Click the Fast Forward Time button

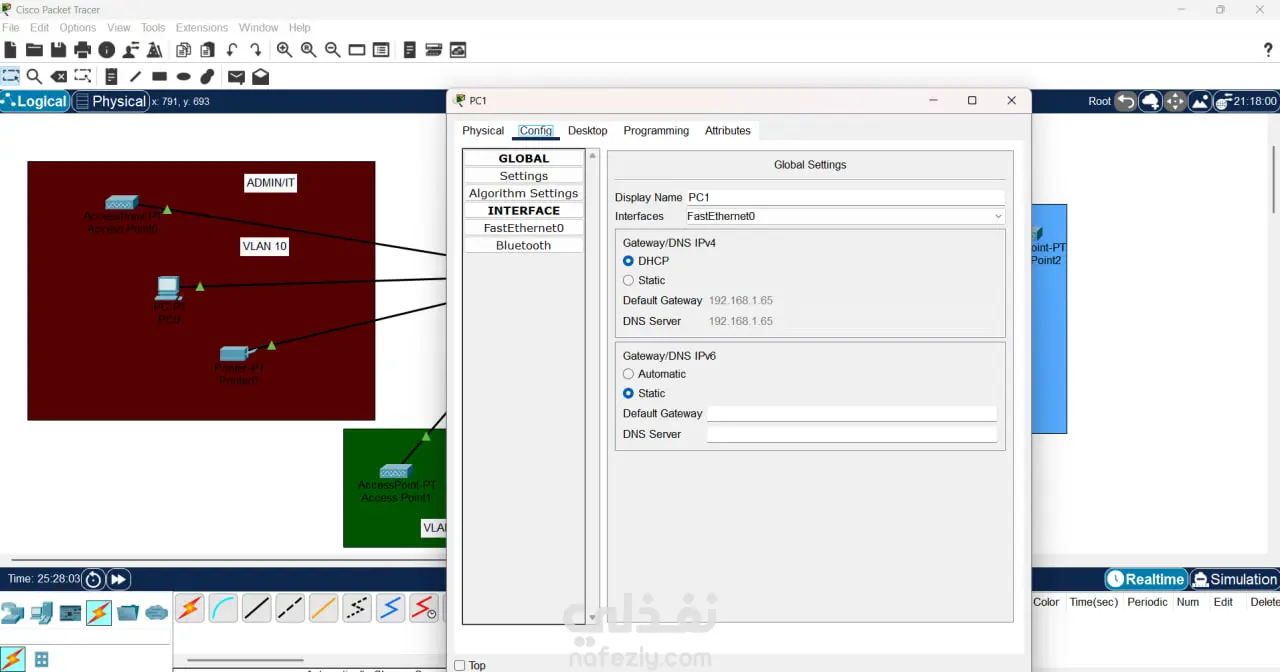coord(118,579)
